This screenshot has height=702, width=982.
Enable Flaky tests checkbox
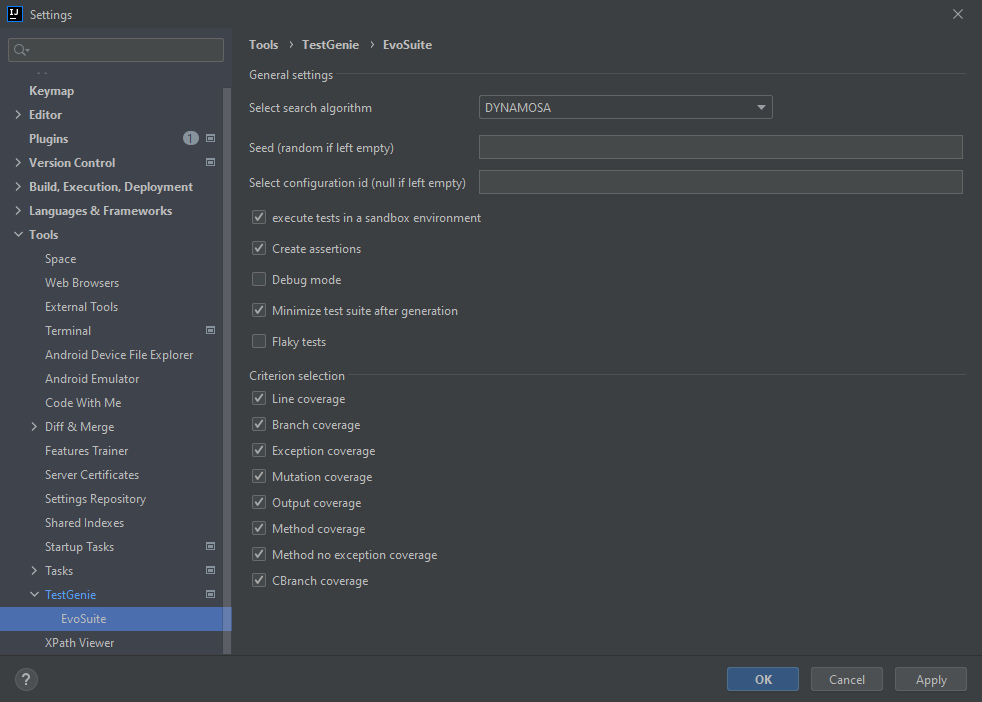point(259,341)
